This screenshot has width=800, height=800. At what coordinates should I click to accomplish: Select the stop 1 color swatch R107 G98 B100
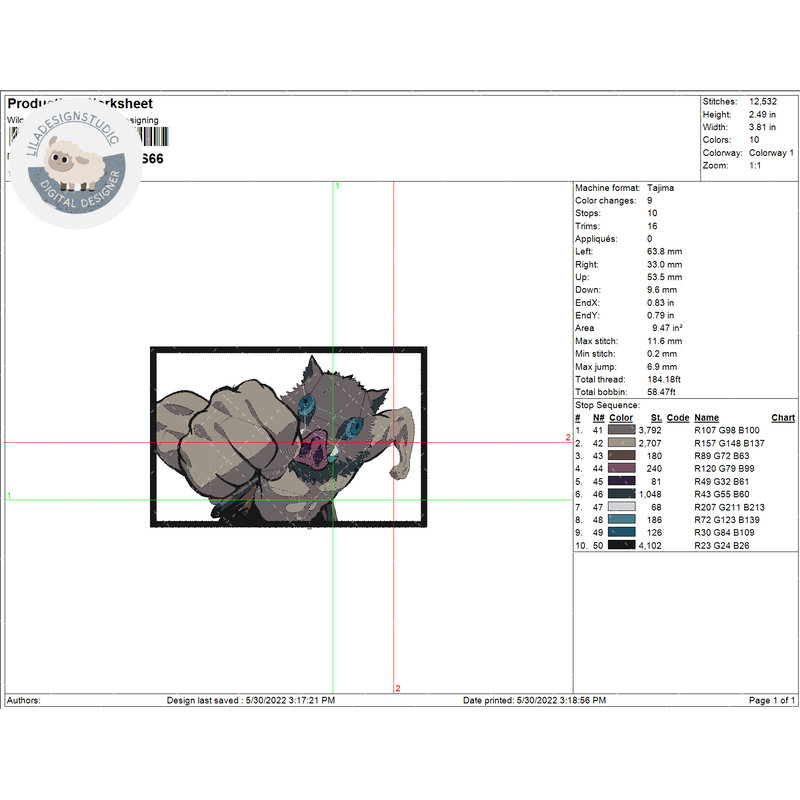pos(621,430)
